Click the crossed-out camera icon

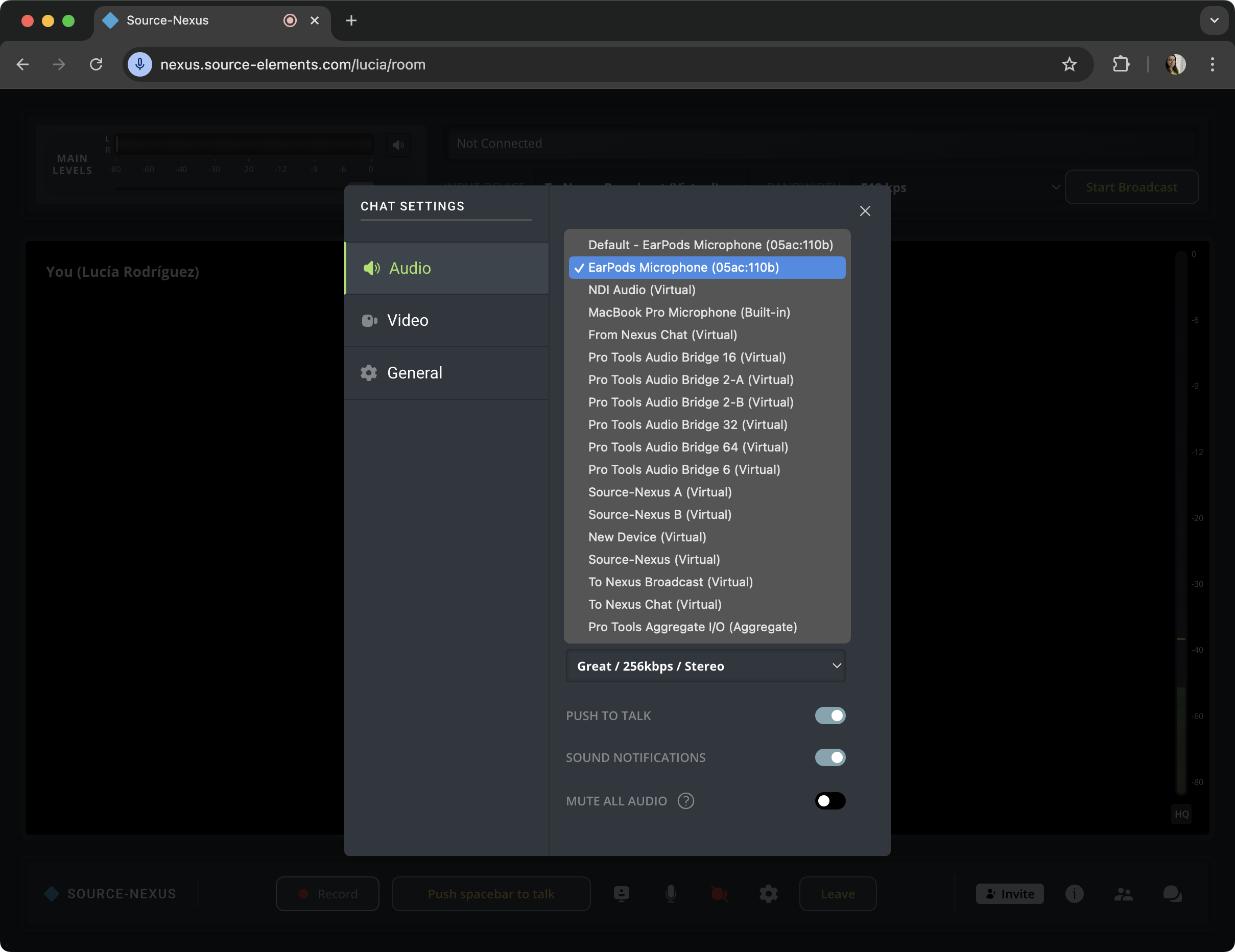[719, 894]
